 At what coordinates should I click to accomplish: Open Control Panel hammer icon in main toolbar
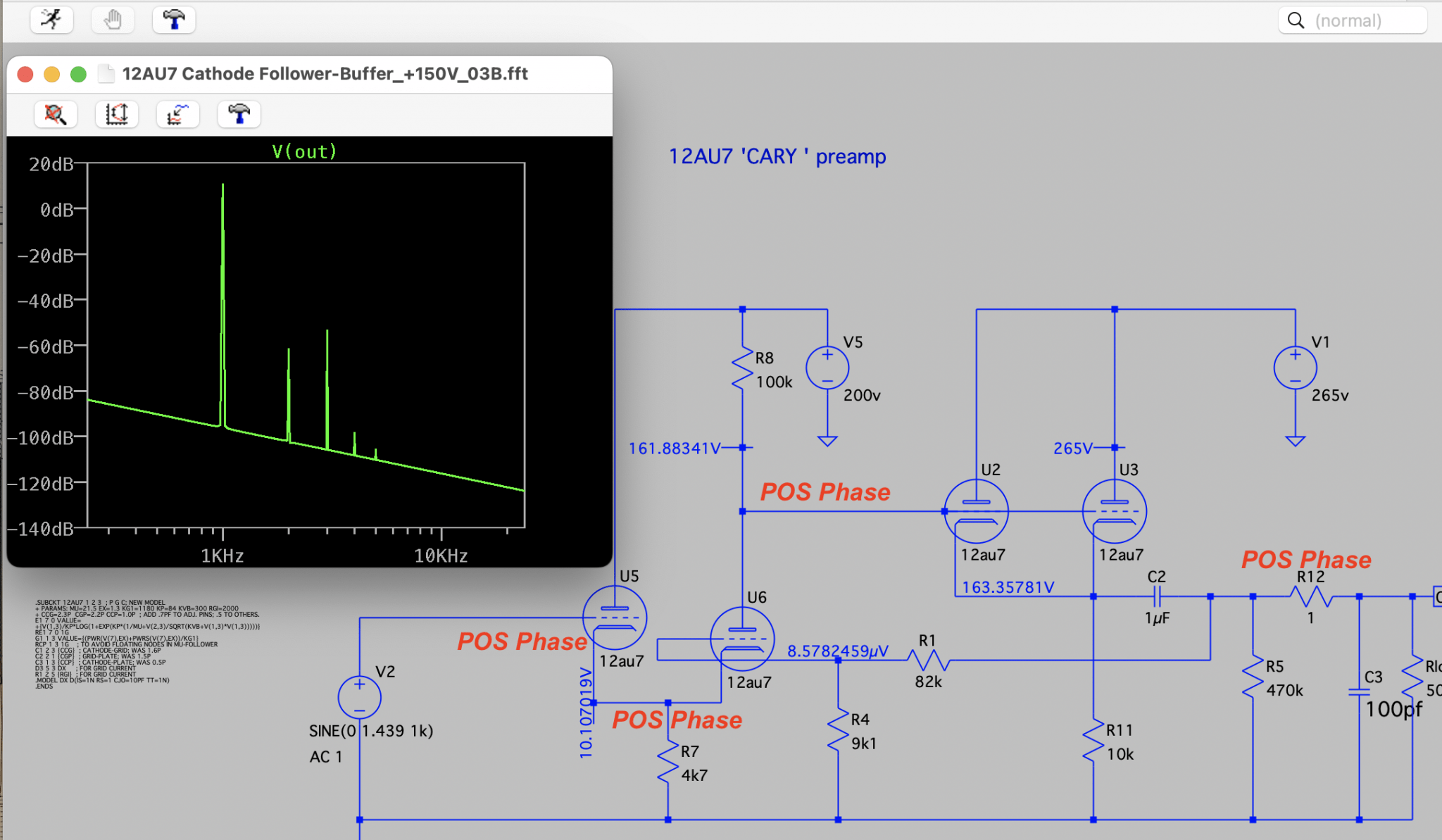pos(174,20)
